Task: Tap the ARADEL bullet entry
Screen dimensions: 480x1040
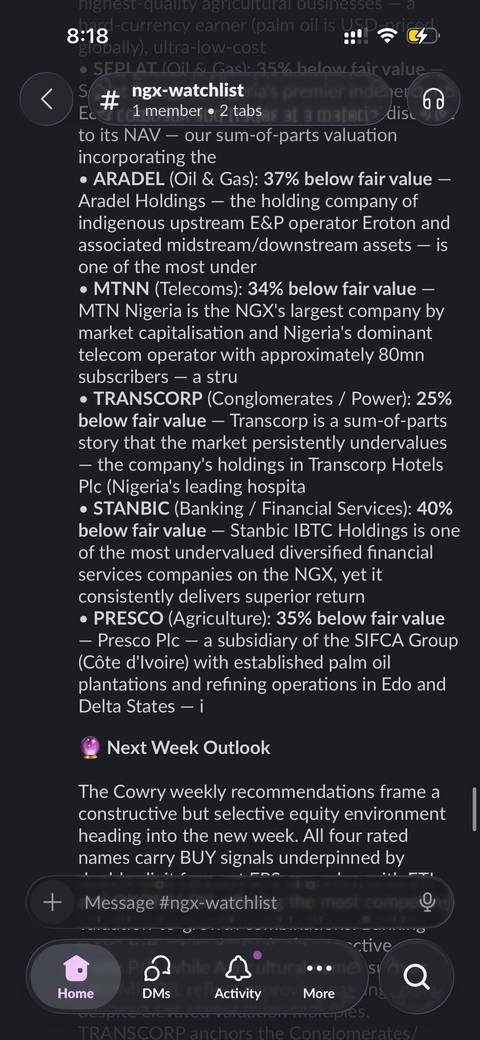Action: (x=265, y=223)
